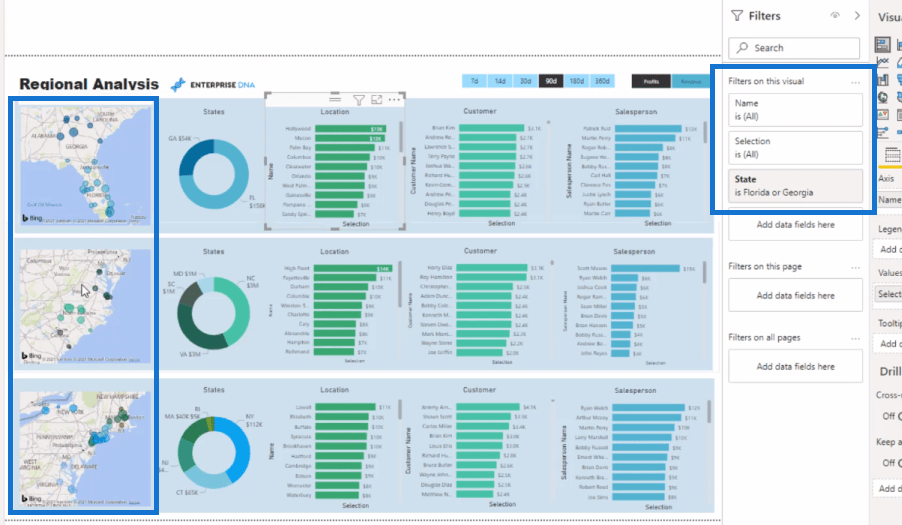The width and height of the screenshot is (902, 525).
Task: Select the 360d time range button
Action: (602, 81)
